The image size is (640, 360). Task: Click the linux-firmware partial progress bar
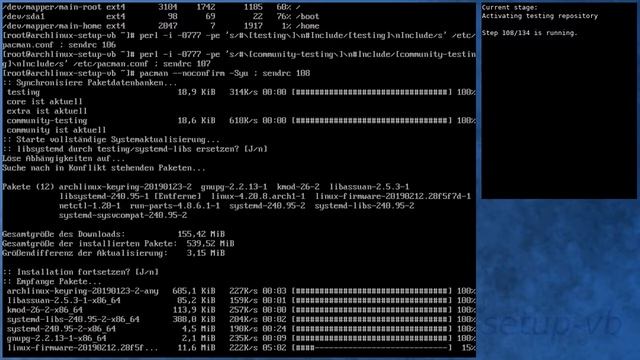pyautogui.click(x=372, y=348)
